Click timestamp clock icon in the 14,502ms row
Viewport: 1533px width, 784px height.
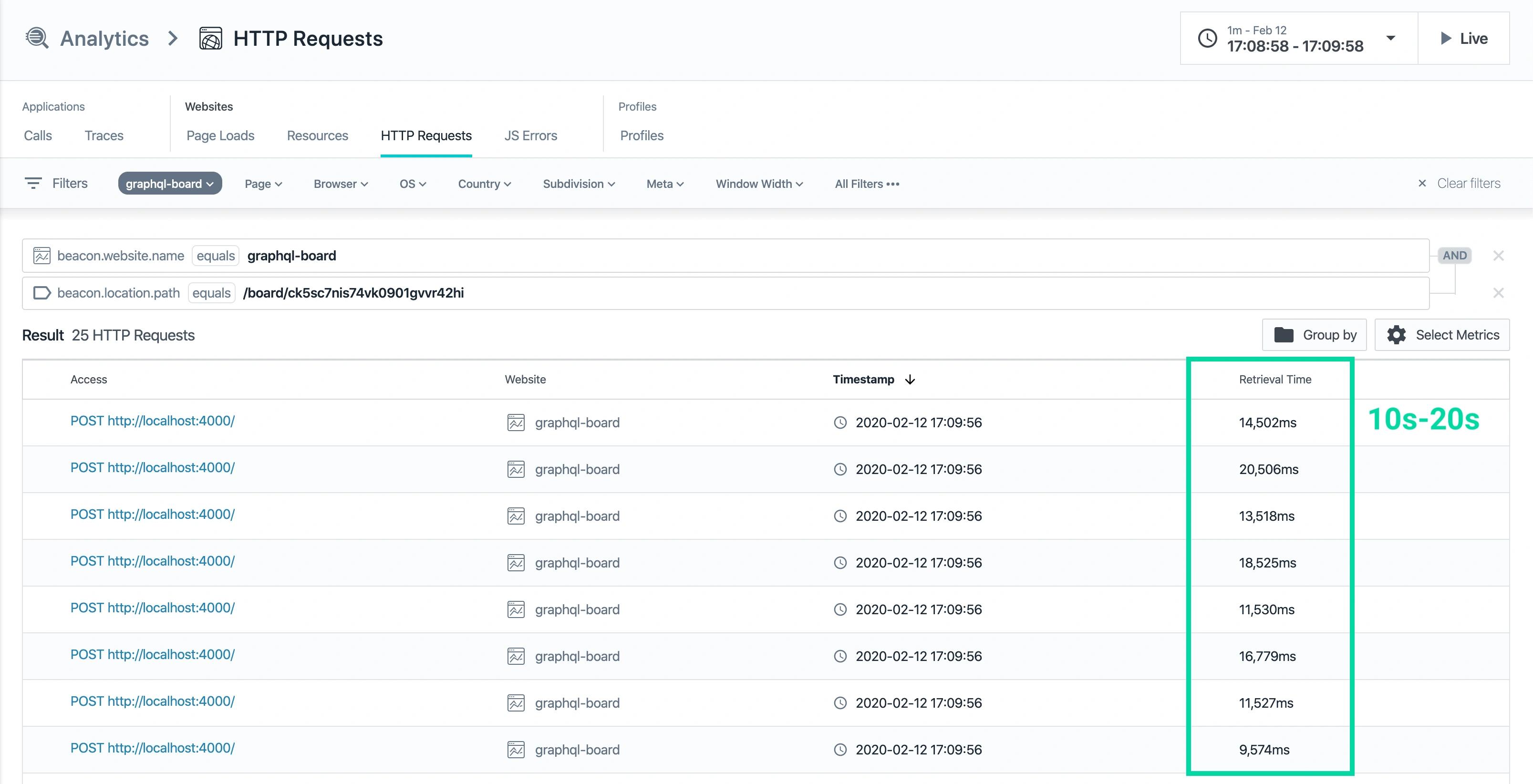coord(840,423)
